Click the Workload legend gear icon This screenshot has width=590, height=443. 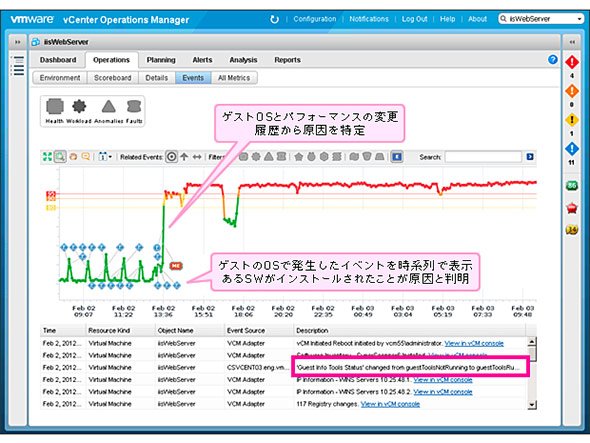[x=79, y=107]
